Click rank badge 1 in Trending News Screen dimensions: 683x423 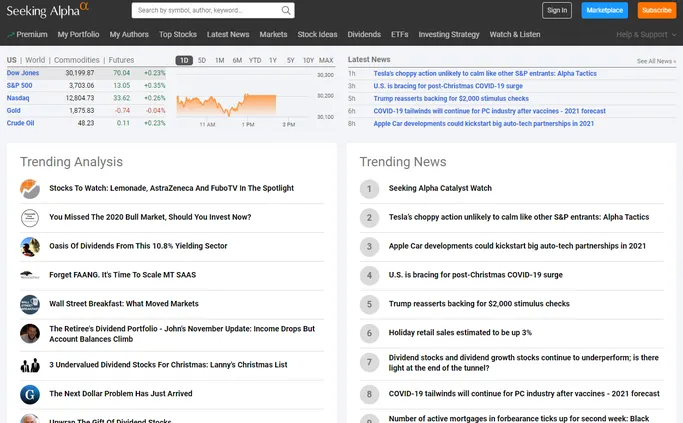[369, 189]
